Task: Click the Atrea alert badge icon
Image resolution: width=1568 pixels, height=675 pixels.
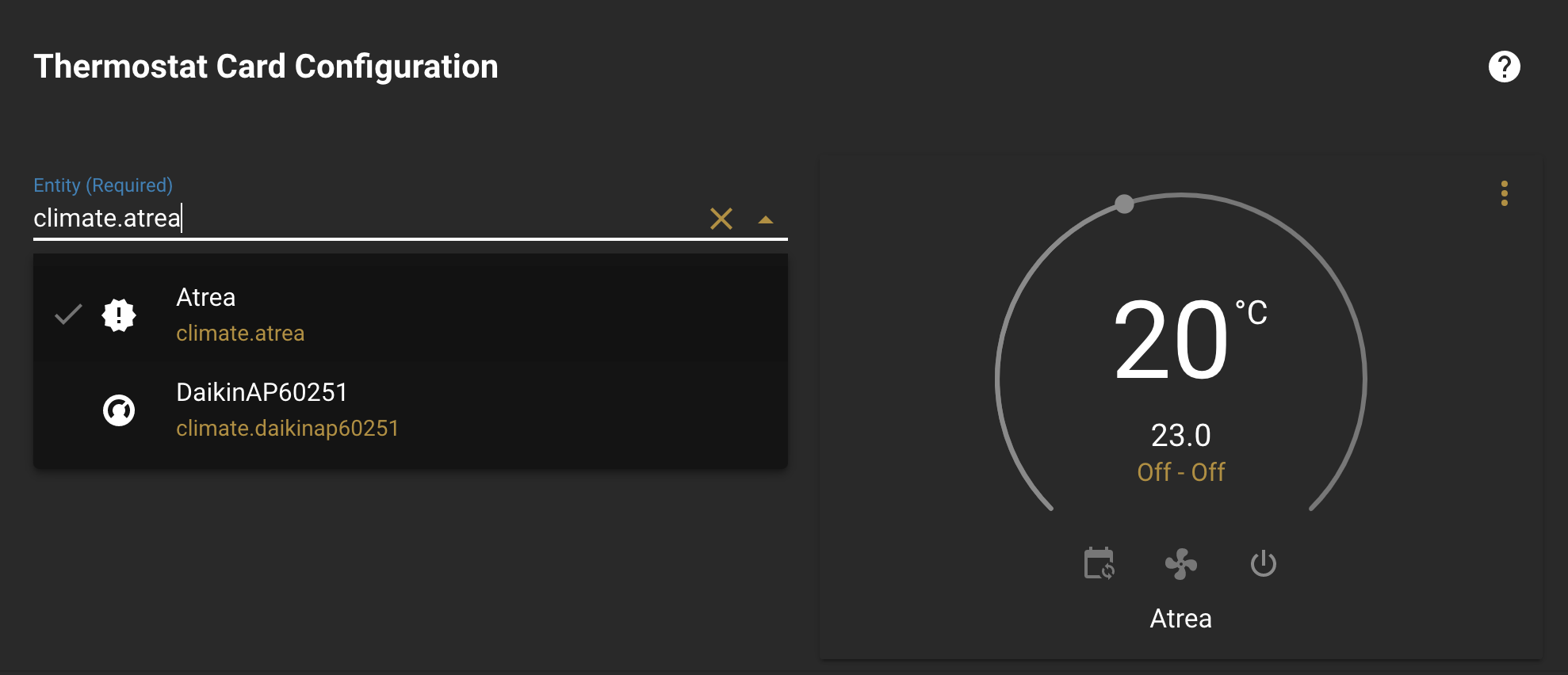Action: [x=119, y=315]
